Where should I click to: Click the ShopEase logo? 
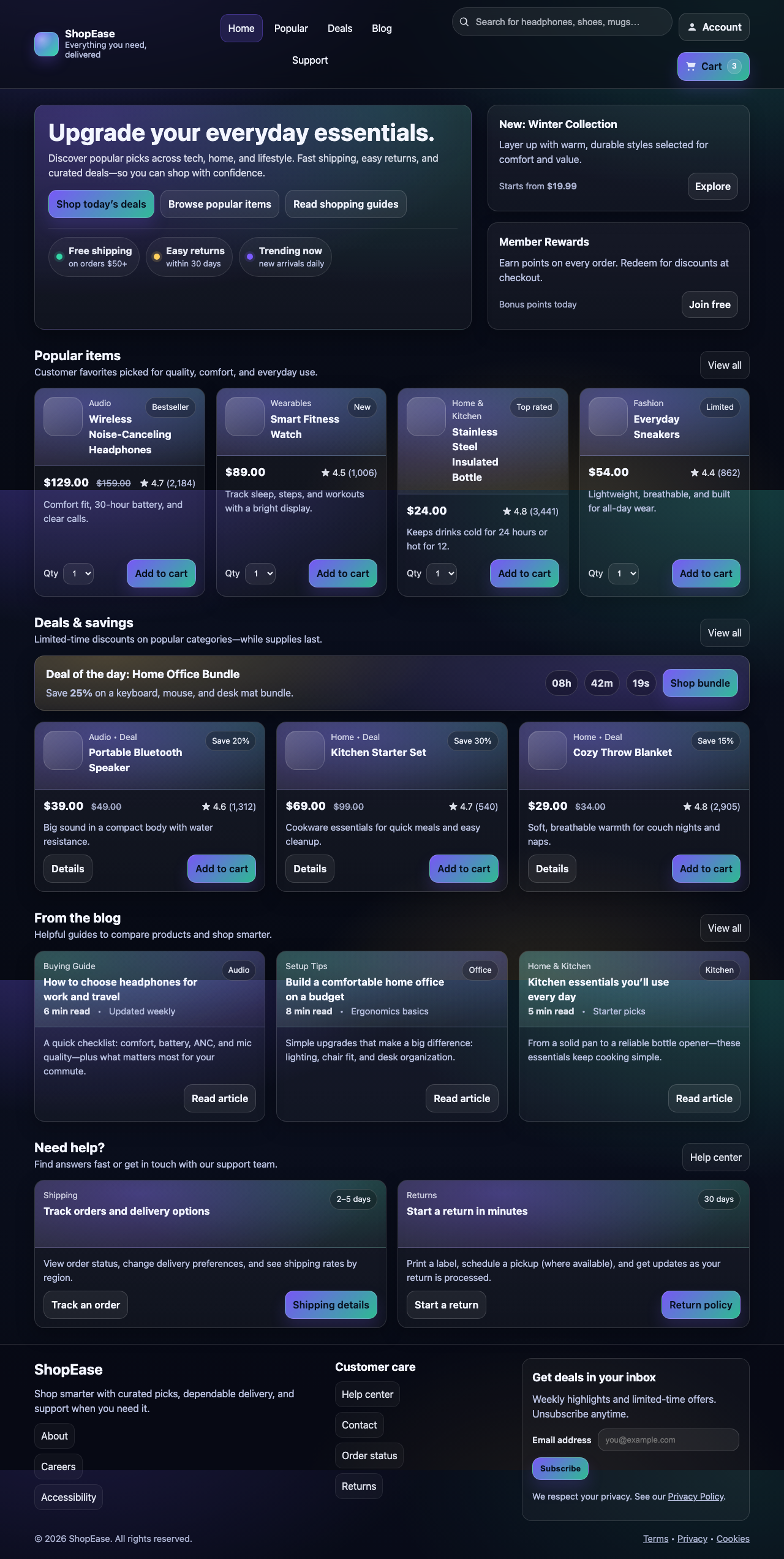pyautogui.click(x=47, y=43)
